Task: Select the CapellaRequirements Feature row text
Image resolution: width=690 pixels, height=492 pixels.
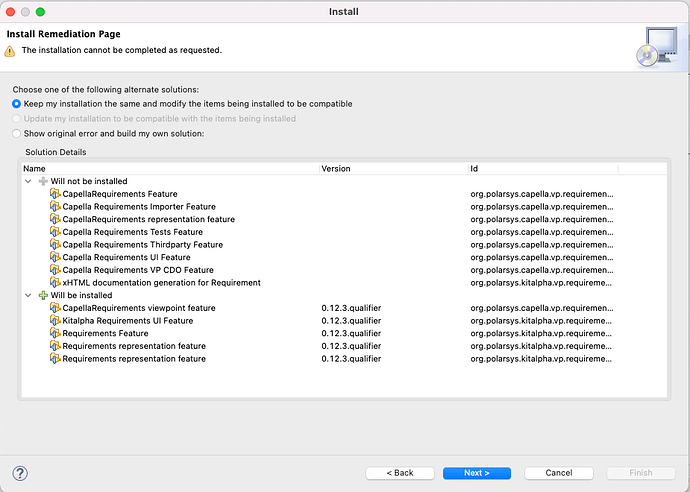Action: tap(120, 194)
